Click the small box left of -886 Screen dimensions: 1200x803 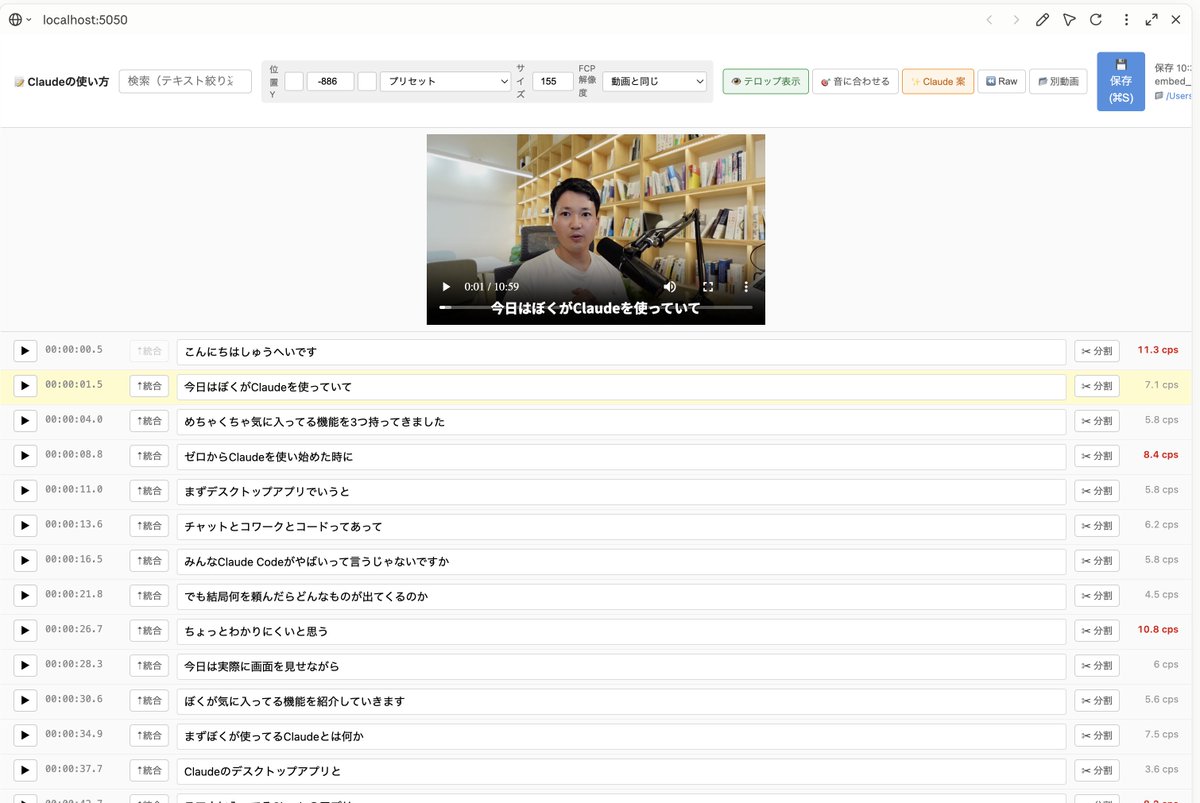(x=294, y=82)
